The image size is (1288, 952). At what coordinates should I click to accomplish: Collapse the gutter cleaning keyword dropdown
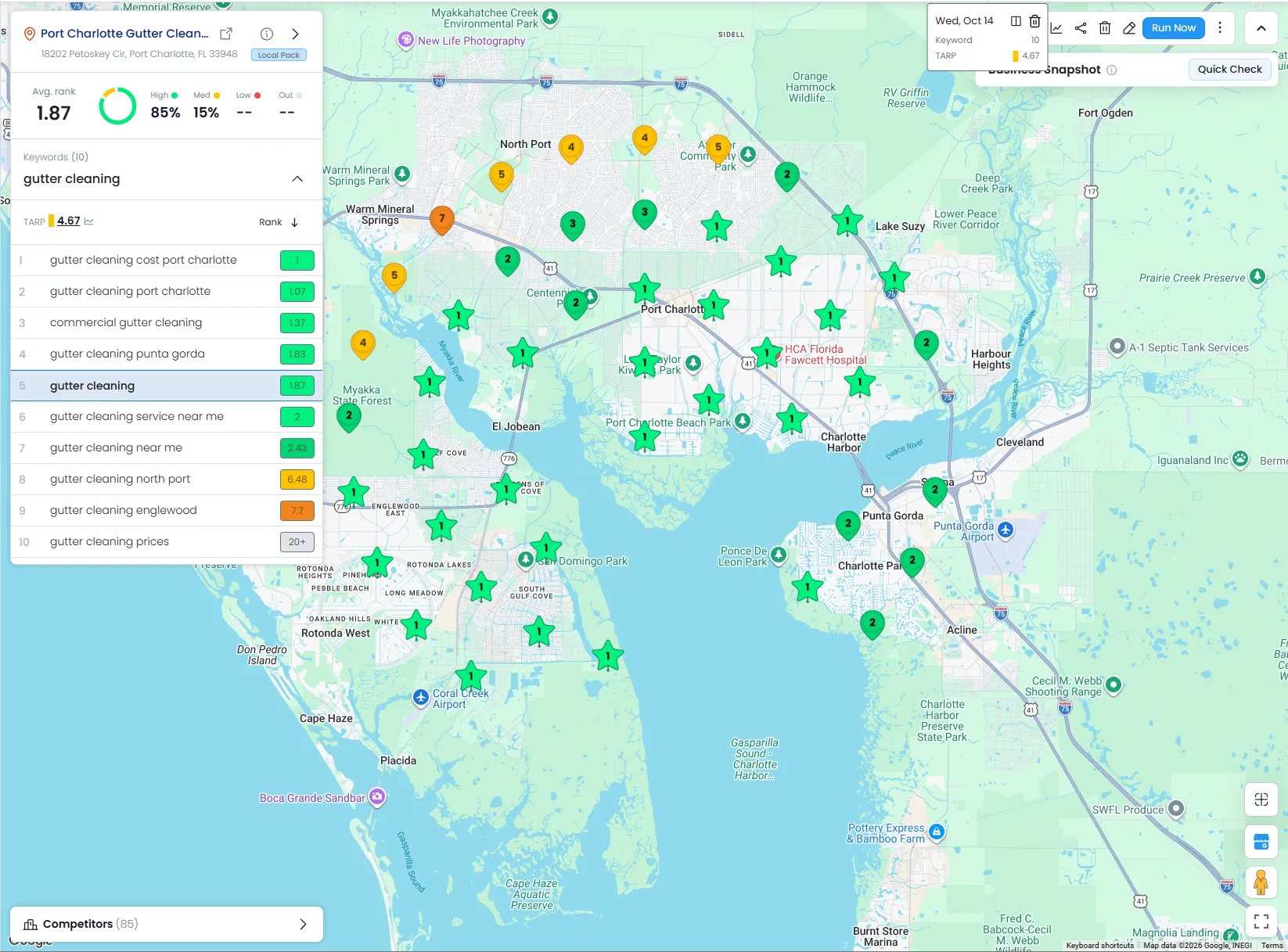tap(297, 179)
